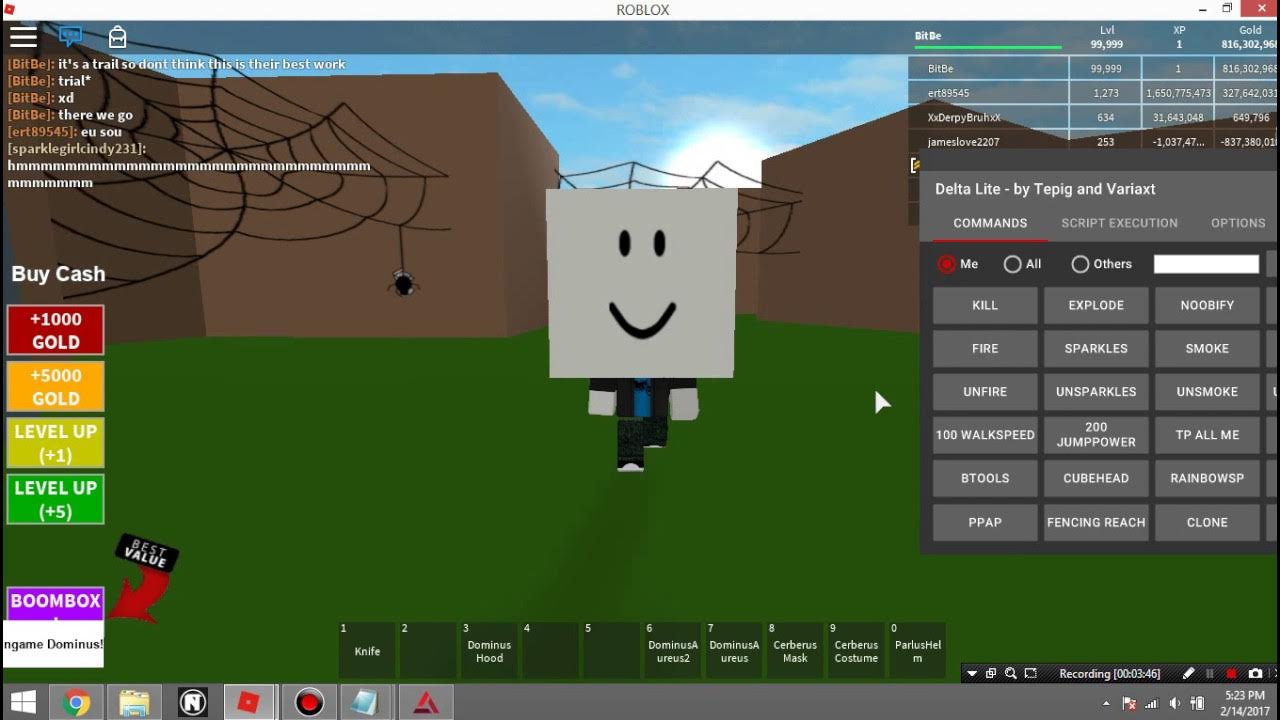Buy the +5000 GOLD pack

click(x=55, y=386)
